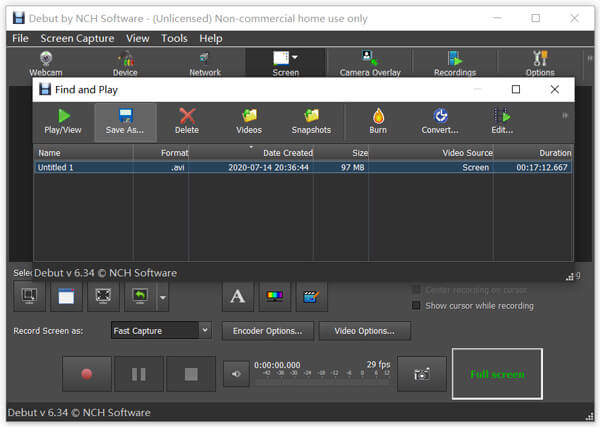The height and width of the screenshot is (427, 600).
Task: Open the color adjustments icon
Action: point(274,297)
